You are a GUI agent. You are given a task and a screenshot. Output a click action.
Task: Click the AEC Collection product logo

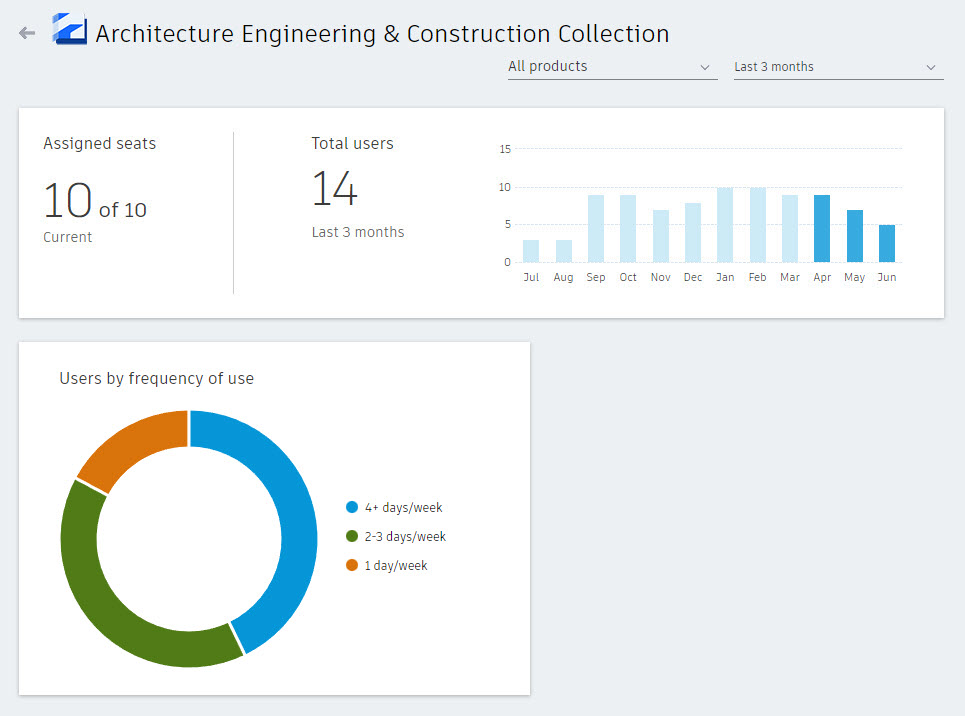(x=70, y=29)
